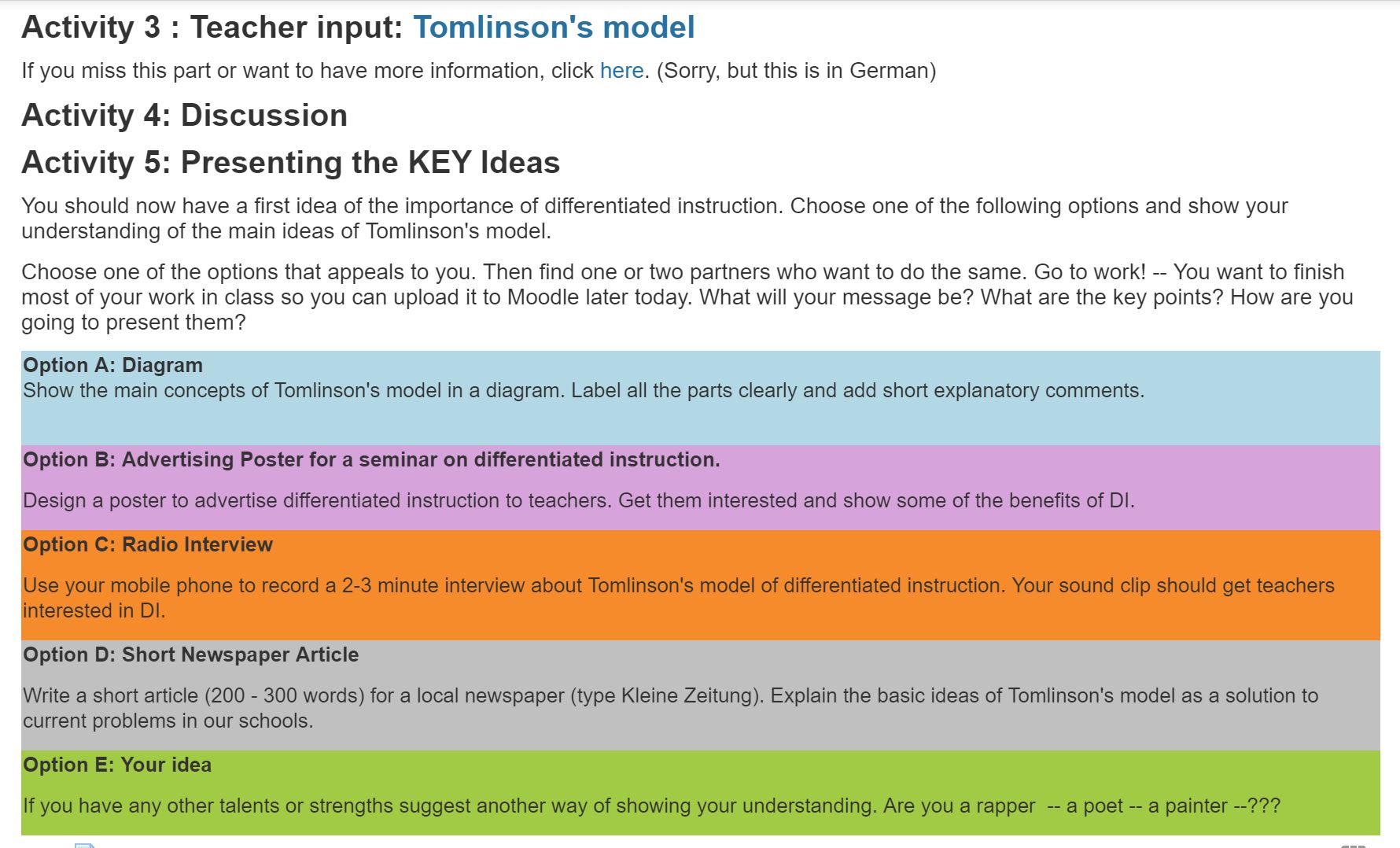Select the Option C: Radio Interview title
Viewport: 1400px width, 848px height.
coord(148,544)
